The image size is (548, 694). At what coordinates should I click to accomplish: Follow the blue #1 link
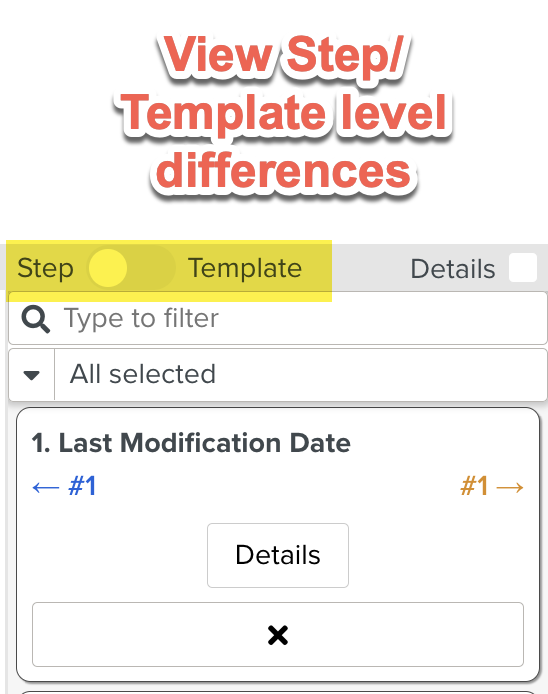point(82,486)
